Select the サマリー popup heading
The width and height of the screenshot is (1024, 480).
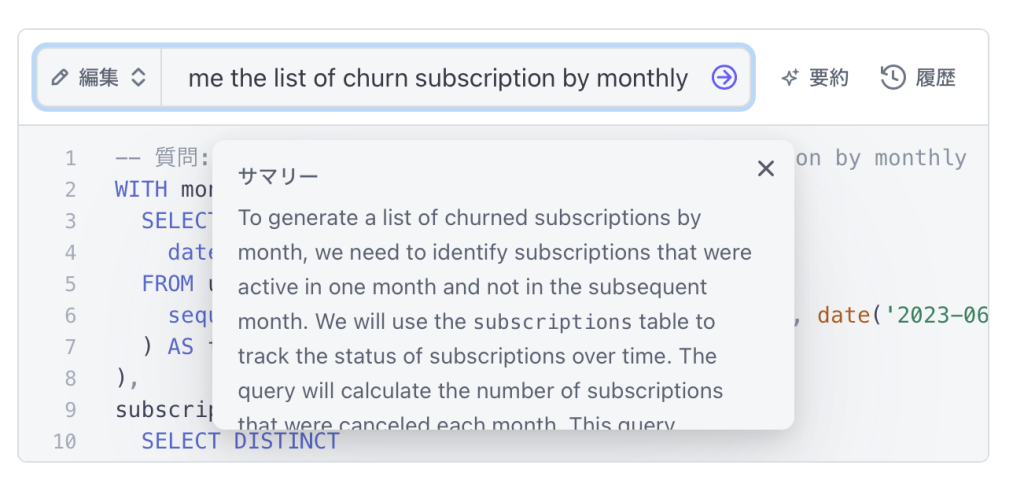point(278,176)
